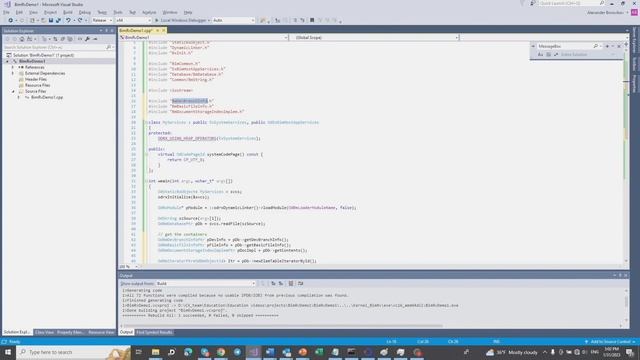The width and height of the screenshot is (640, 360).
Task: Click the find search icon beside MessageBox
Action: pyautogui.click(x=596, y=47)
